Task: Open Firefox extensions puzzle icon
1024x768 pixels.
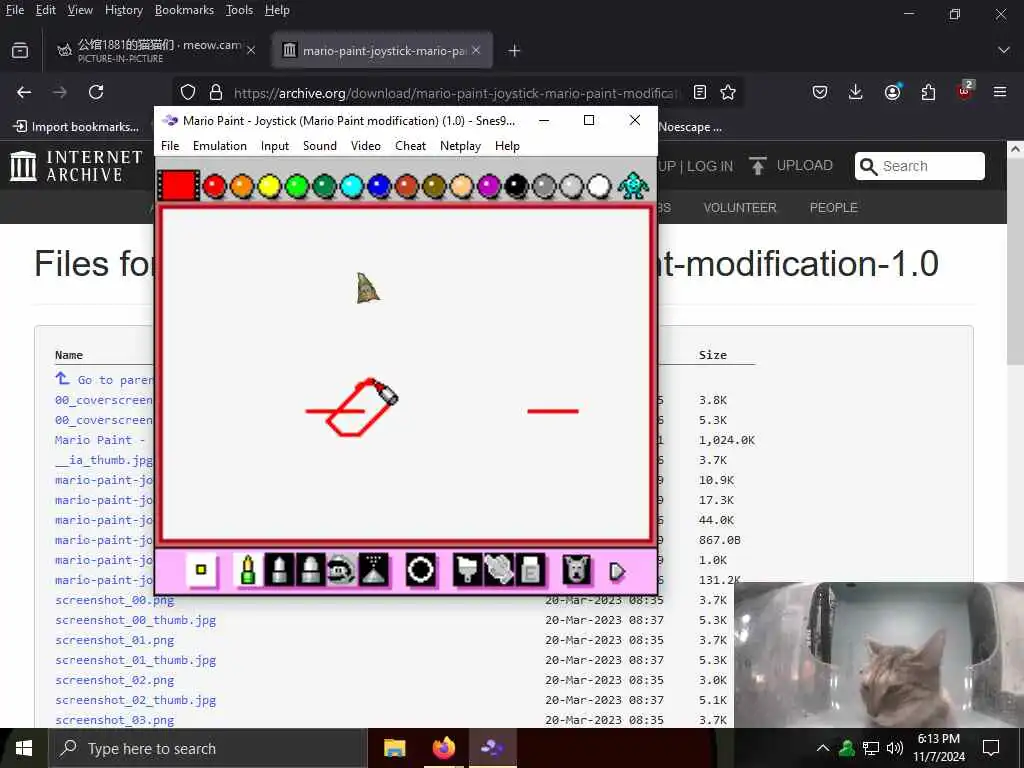Action: (x=928, y=92)
